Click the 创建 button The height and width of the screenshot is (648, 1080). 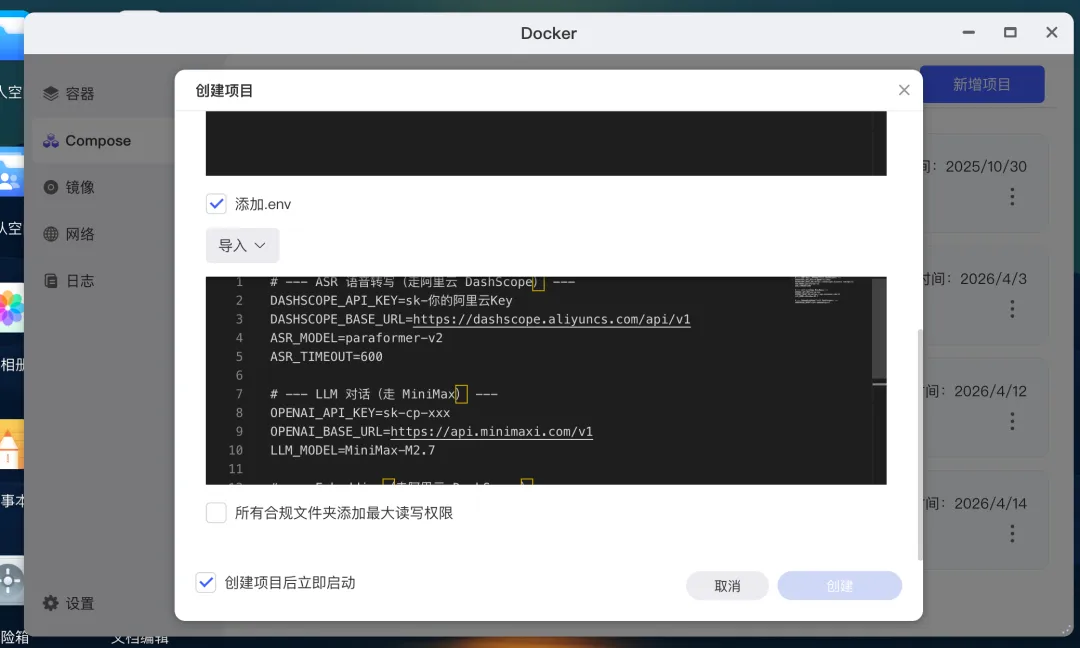point(840,585)
